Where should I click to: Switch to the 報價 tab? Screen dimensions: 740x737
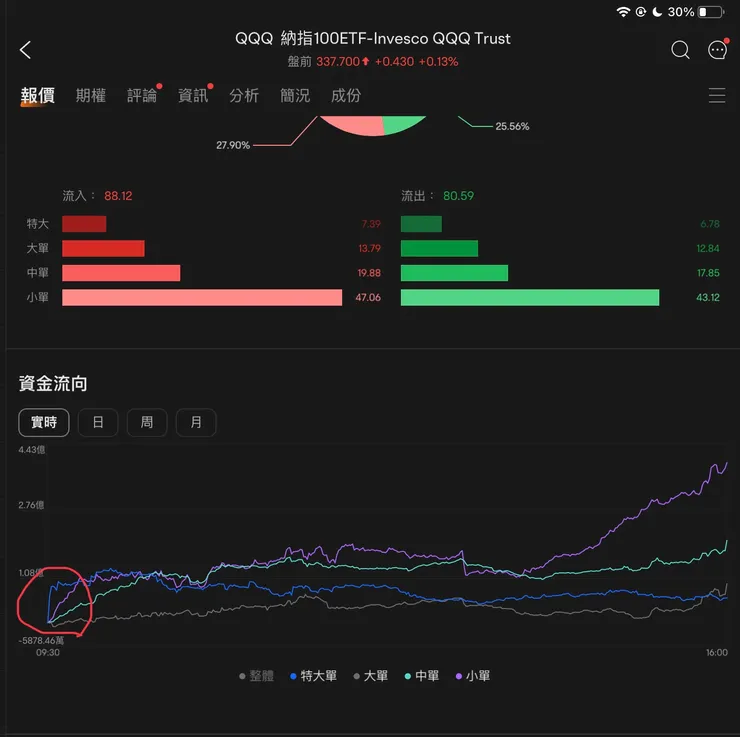tap(37, 95)
